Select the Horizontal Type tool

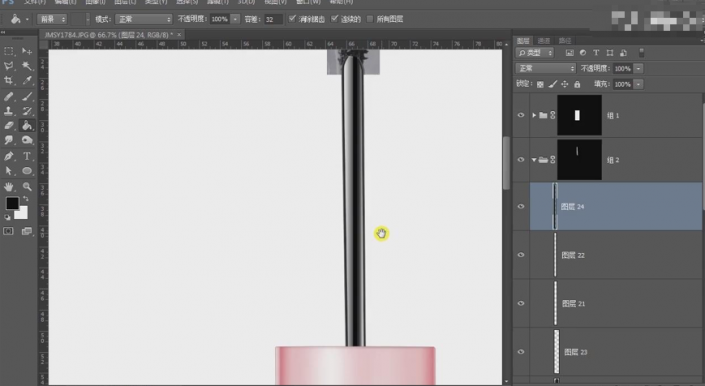click(27, 156)
